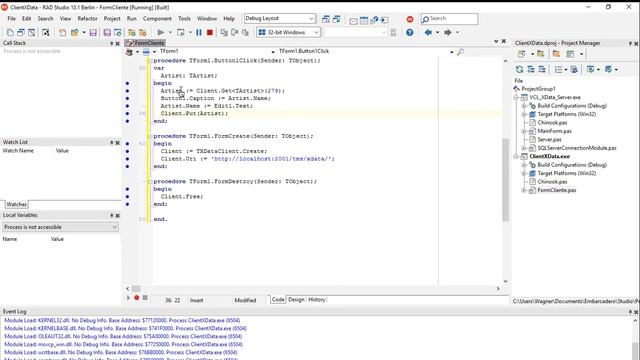Open the Refactor menu
The width and height of the screenshot is (640, 360).
[87, 19]
